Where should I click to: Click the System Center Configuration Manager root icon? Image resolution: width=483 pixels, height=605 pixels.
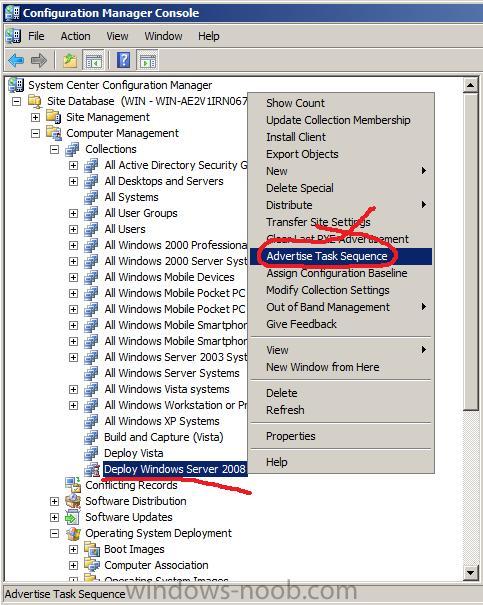tap(16, 85)
